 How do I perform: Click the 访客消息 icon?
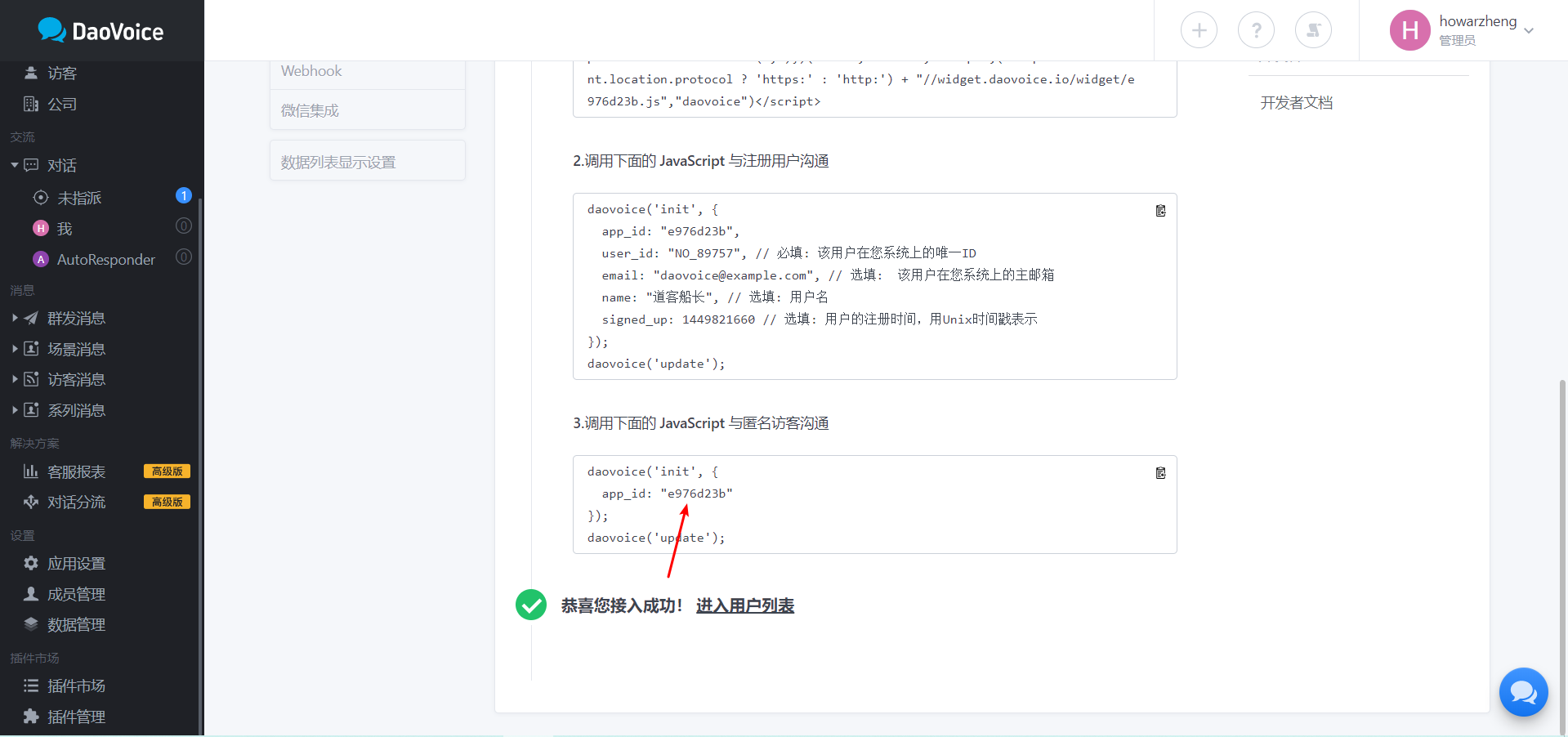31,379
